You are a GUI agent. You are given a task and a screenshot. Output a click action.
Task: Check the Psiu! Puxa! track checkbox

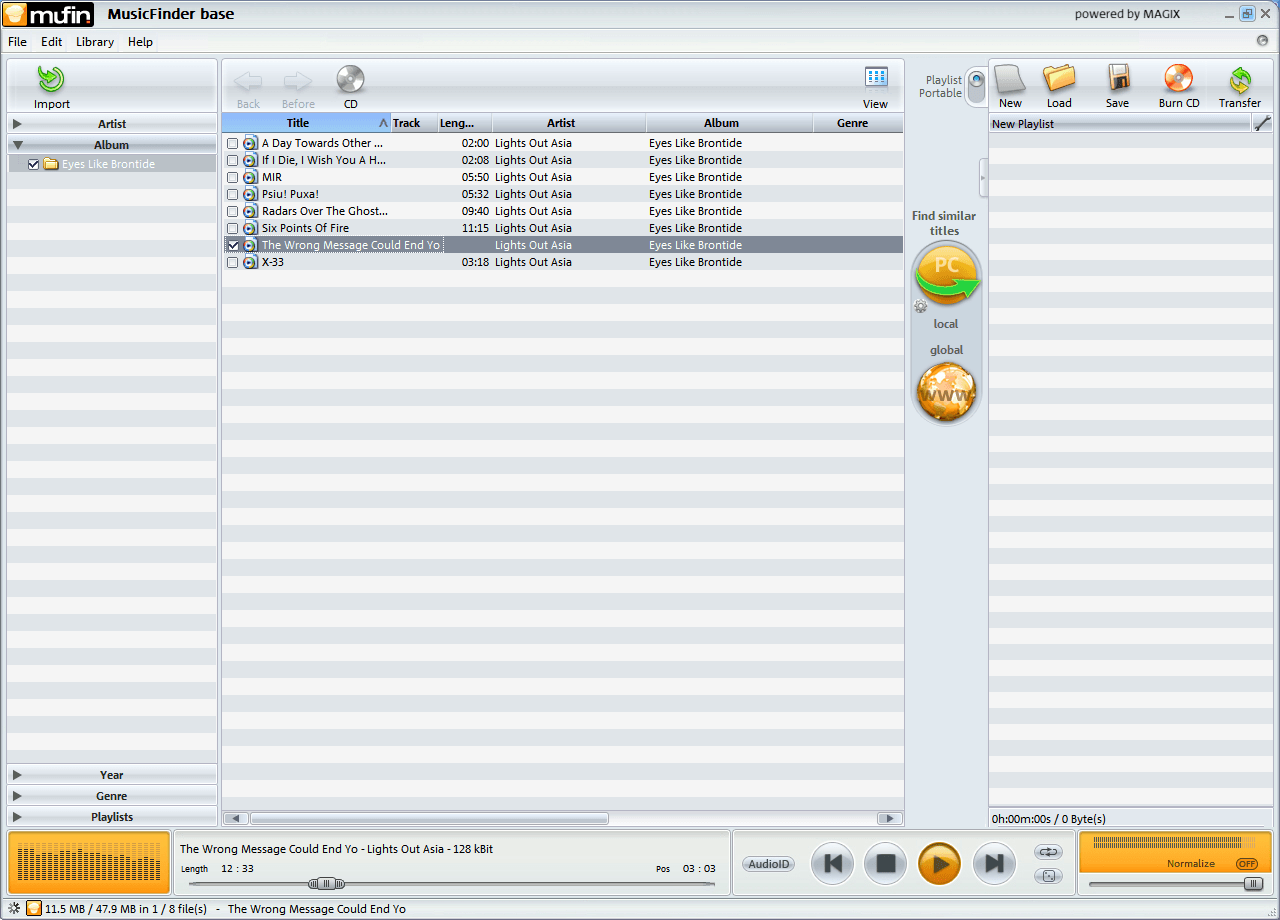(233, 194)
